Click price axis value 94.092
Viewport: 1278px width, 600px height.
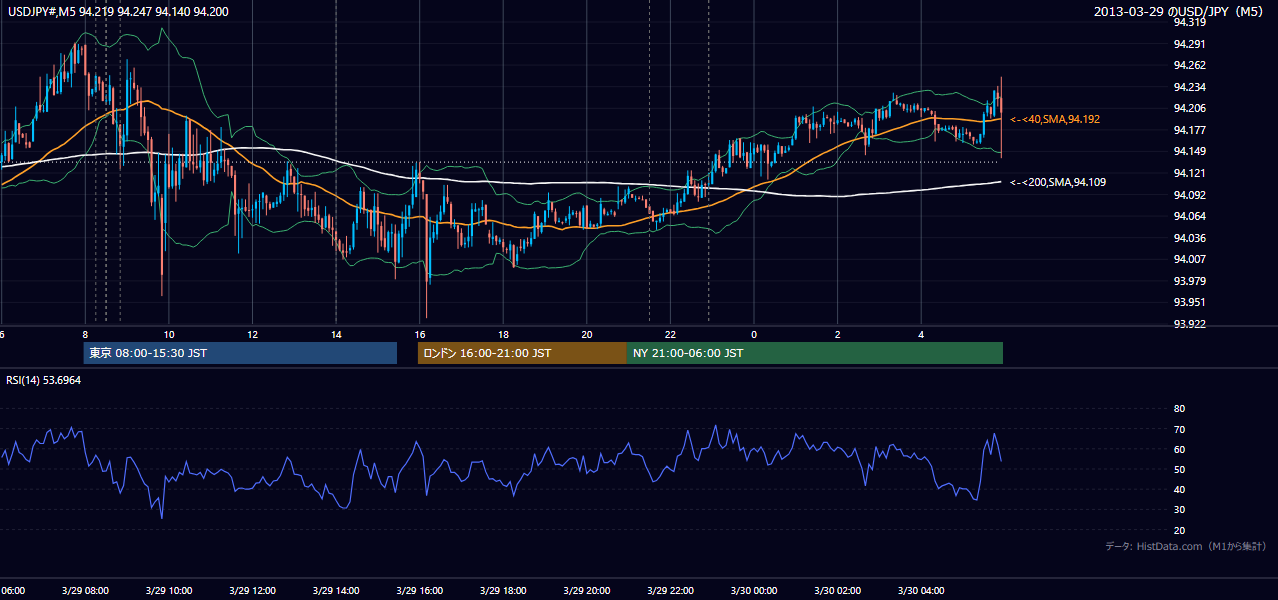[1189, 194]
